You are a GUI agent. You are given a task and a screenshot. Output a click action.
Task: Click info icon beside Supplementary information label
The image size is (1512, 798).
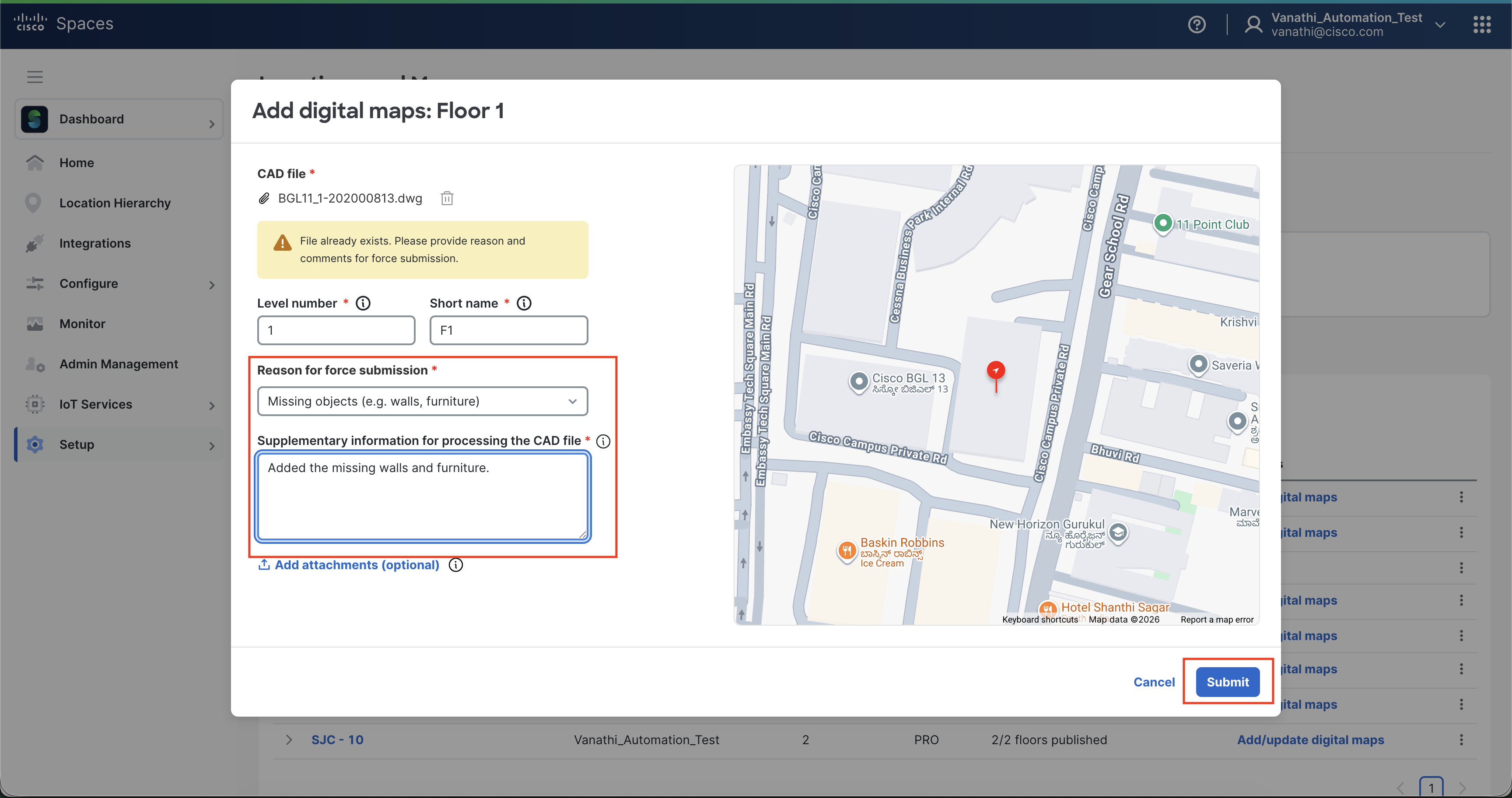[603, 441]
